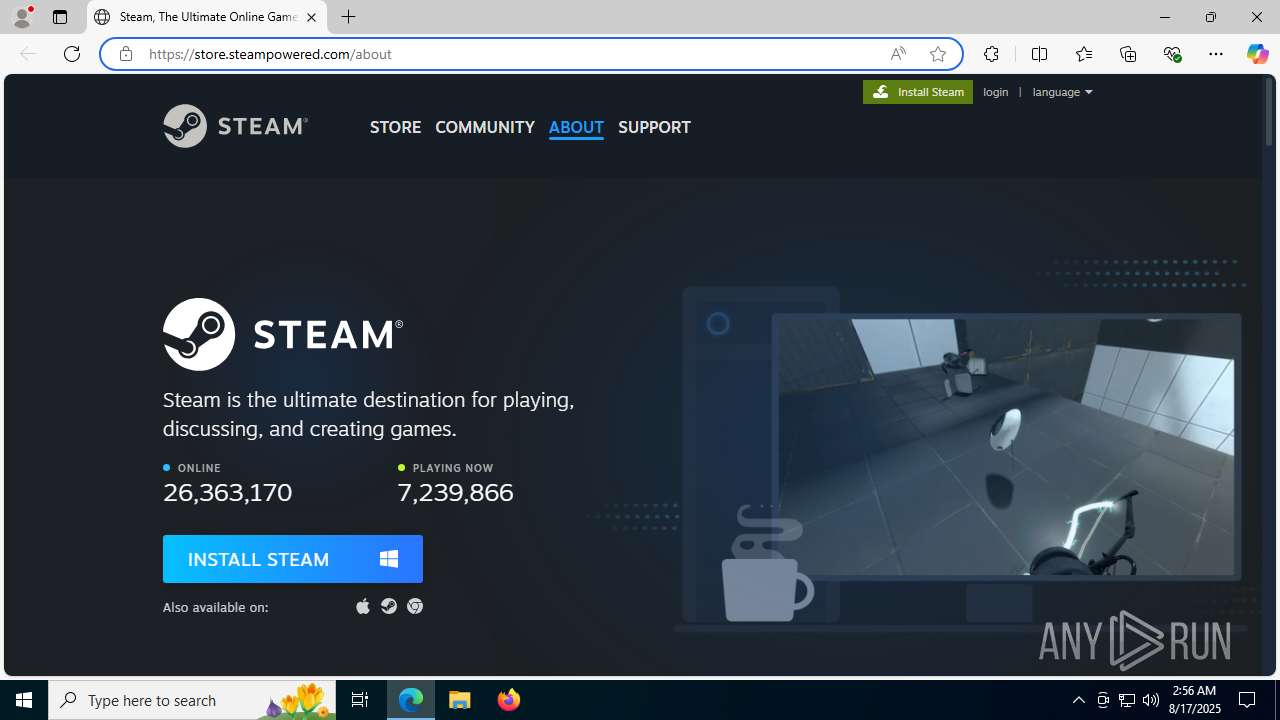
Task: Open Edge Settings and more menu
Action: [x=1216, y=54]
